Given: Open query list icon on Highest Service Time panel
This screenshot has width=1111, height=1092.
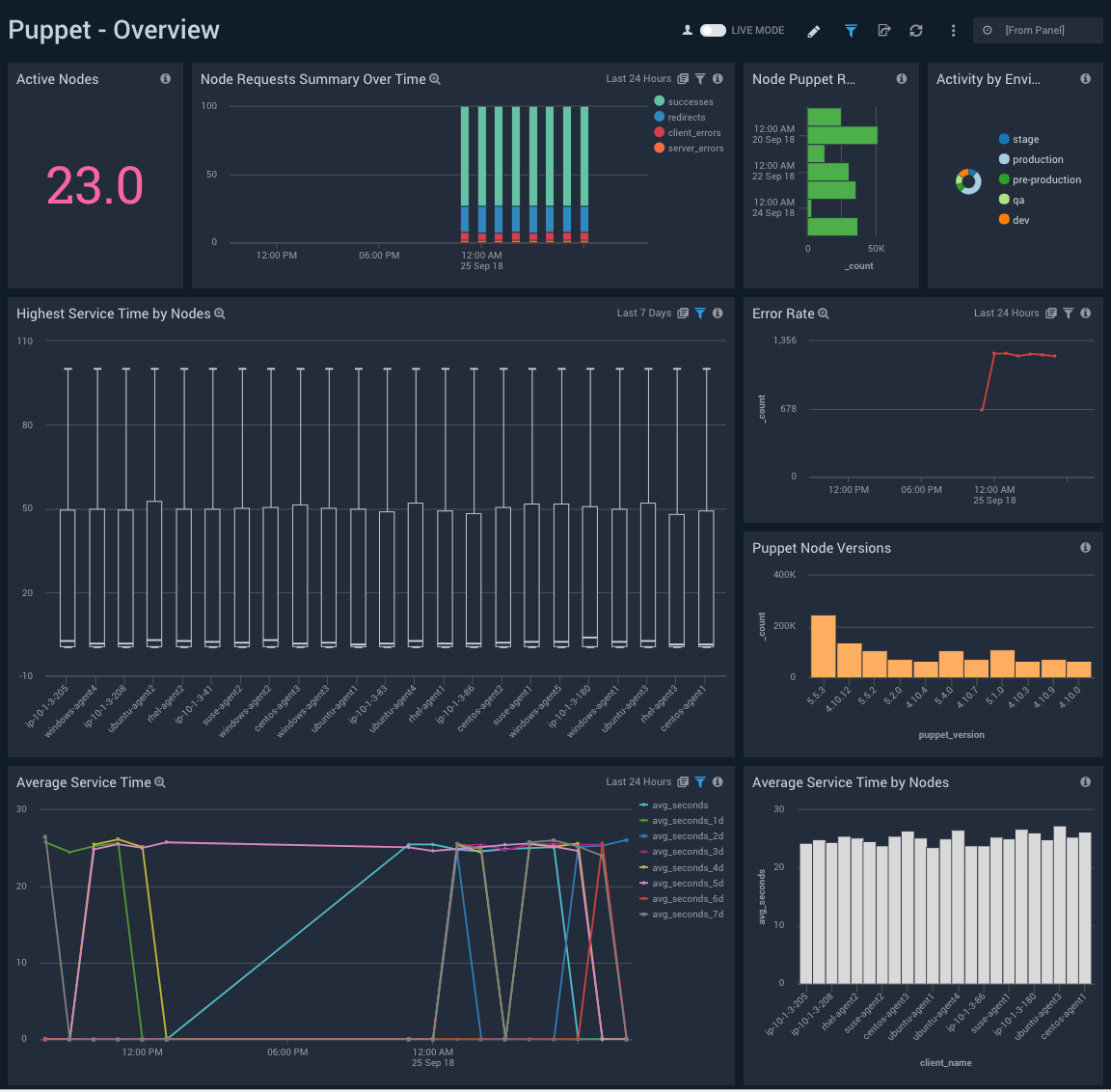Looking at the screenshot, I should 683,314.
